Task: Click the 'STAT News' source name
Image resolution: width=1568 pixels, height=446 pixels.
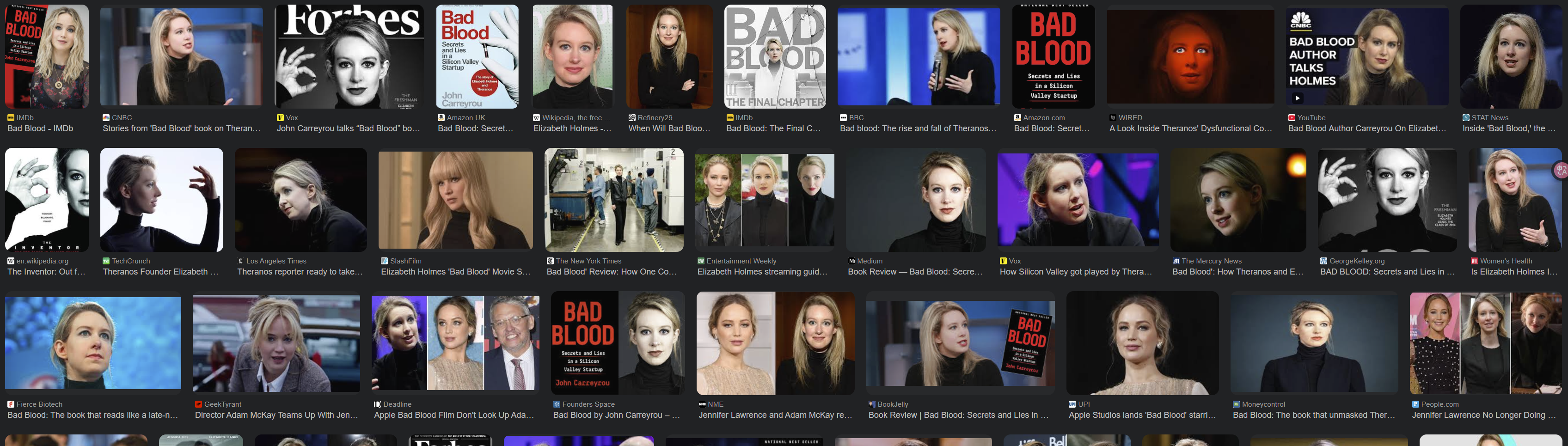Action: (x=1490, y=117)
